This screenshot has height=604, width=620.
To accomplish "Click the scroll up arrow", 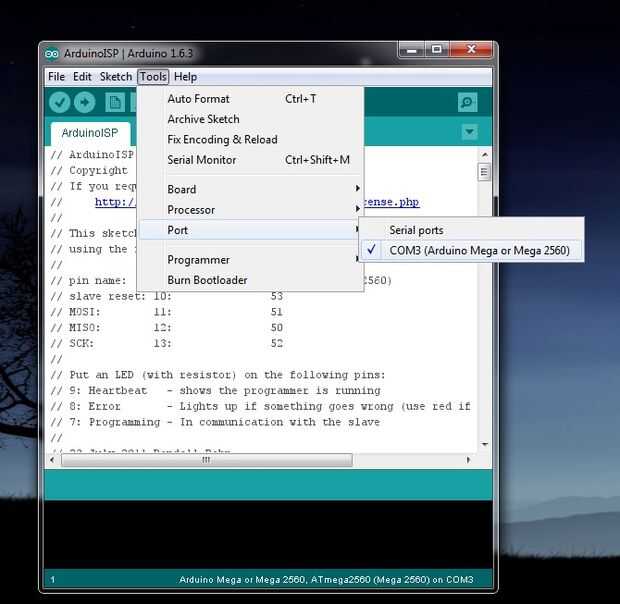I will (x=484, y=155).
